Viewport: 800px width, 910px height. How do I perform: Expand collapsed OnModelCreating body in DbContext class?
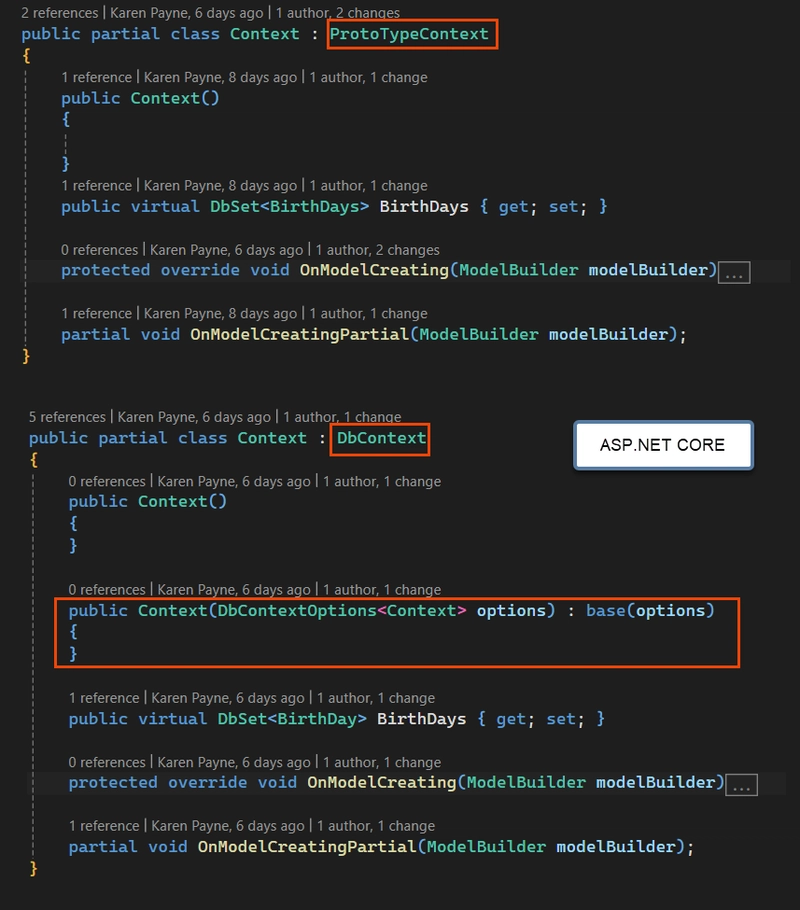pos(741,785)
